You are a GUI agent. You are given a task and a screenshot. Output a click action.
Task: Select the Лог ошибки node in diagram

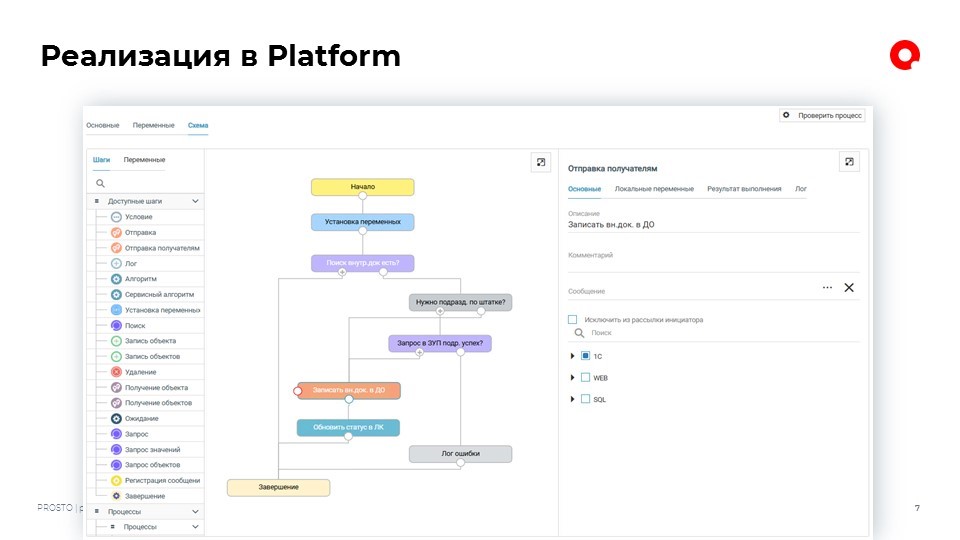click(x=460, y=453)
